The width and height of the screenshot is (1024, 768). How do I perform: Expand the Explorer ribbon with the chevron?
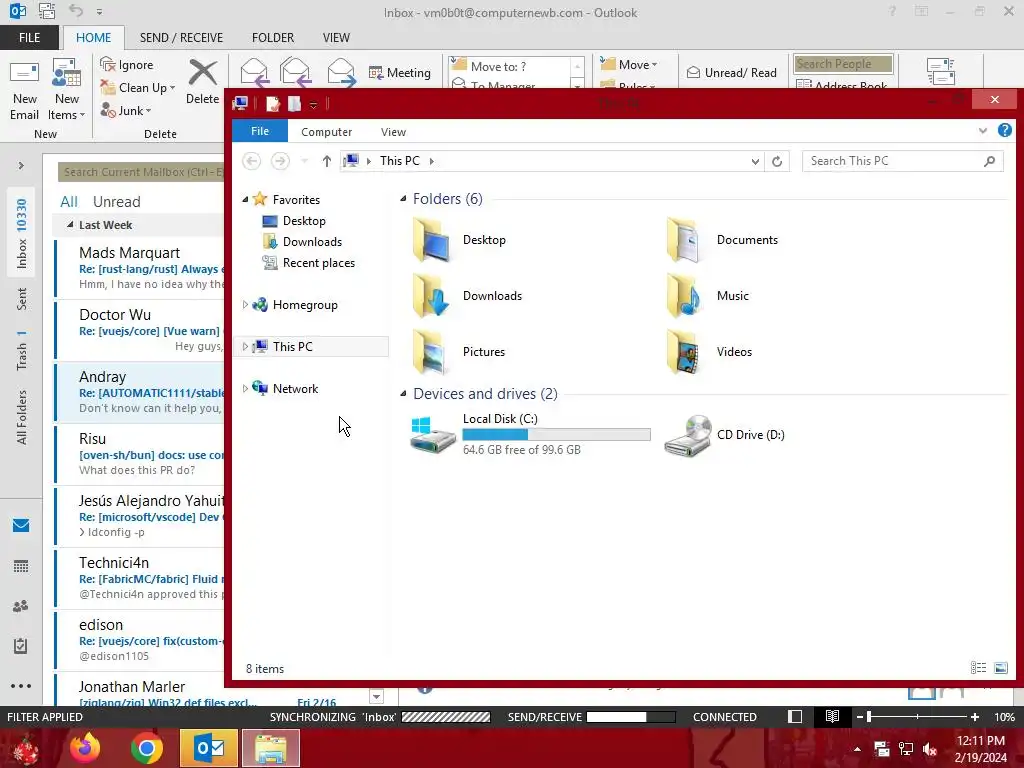pyautogui.click(x=983, y=131)
